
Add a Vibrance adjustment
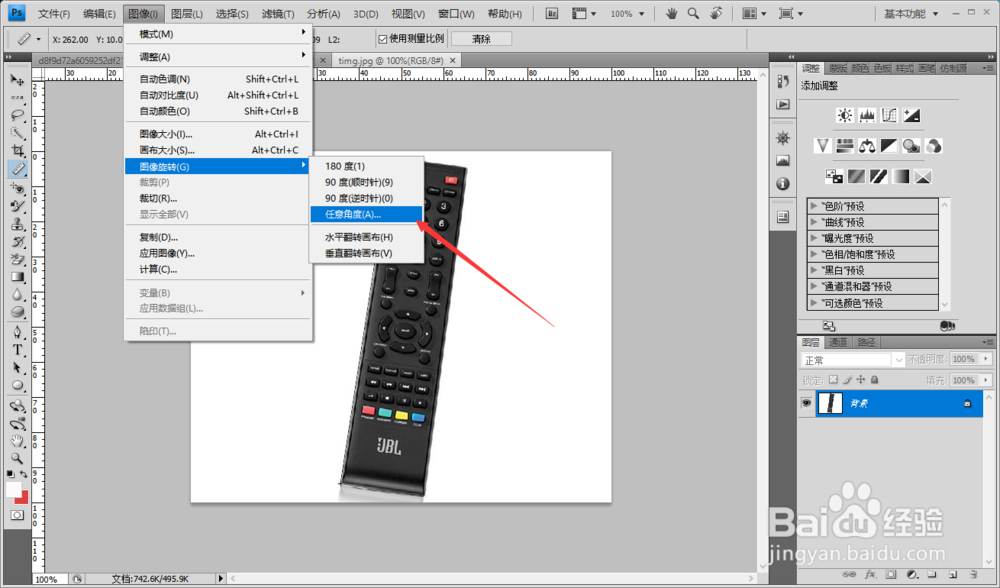click(822, 146)
